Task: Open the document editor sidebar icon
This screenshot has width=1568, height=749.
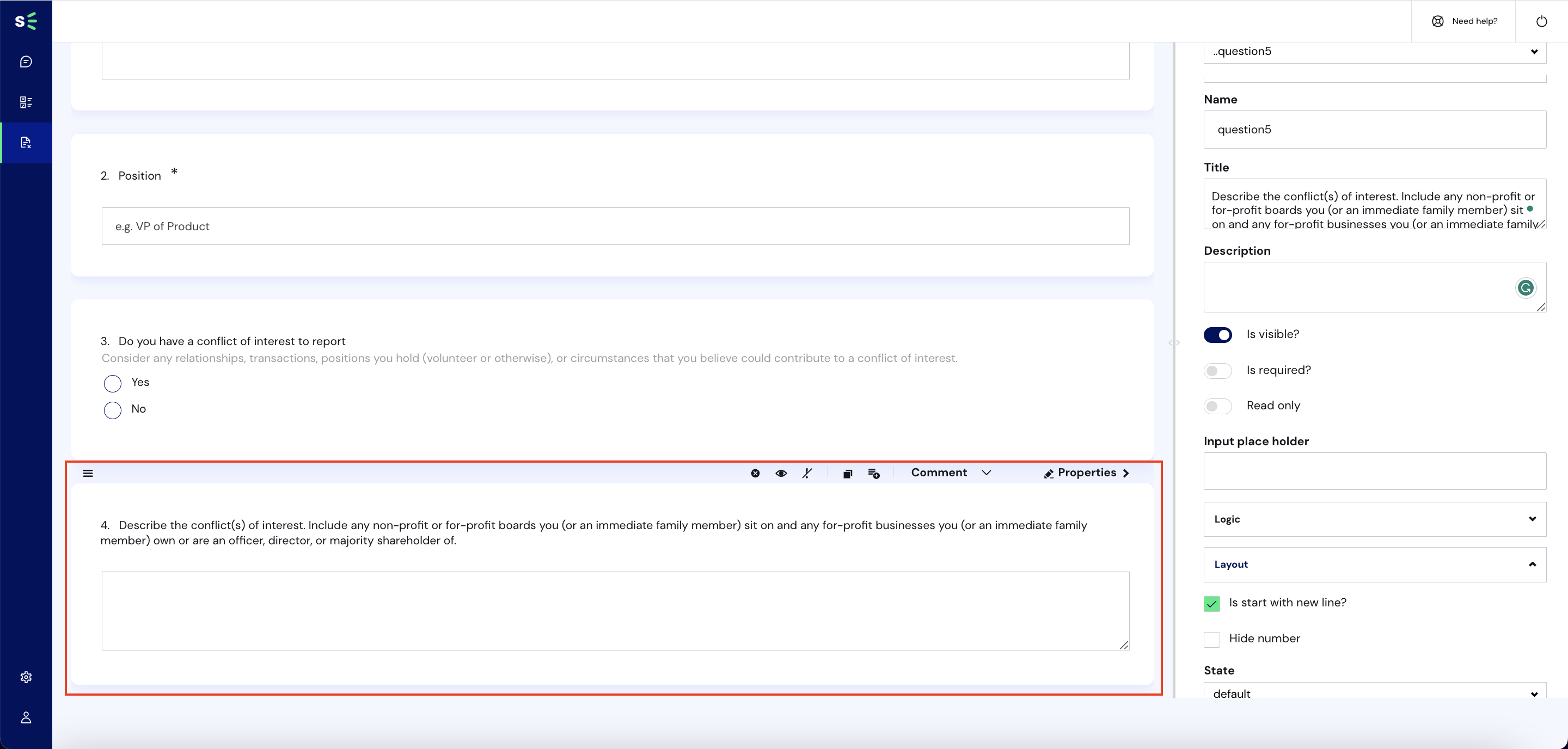Action: 26,143
